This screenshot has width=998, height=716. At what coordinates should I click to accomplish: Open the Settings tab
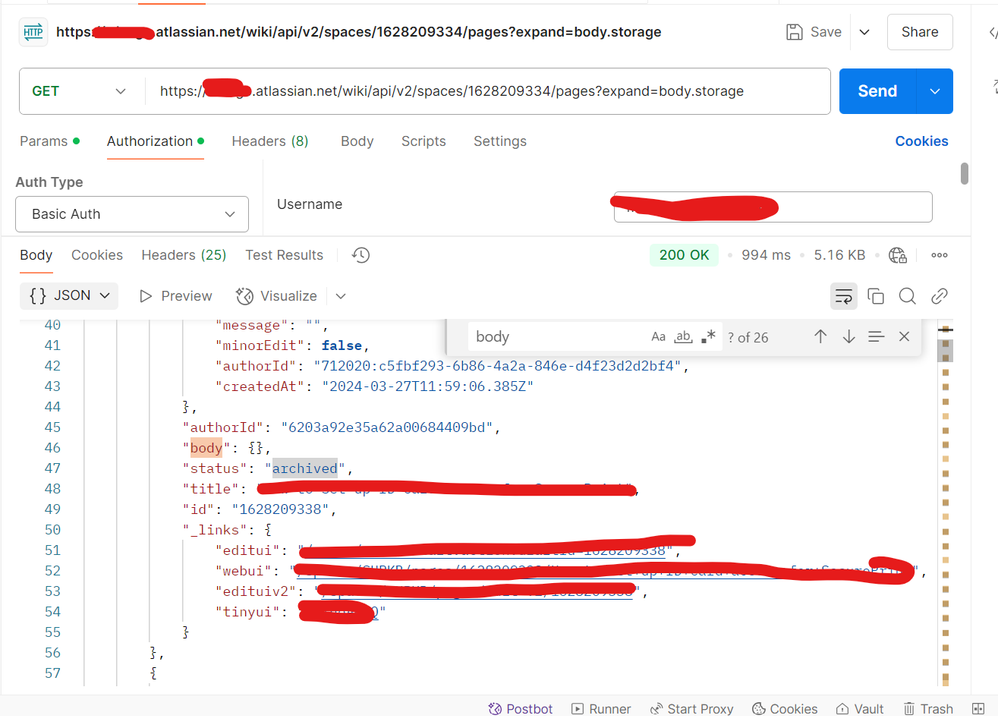[500, 141]
